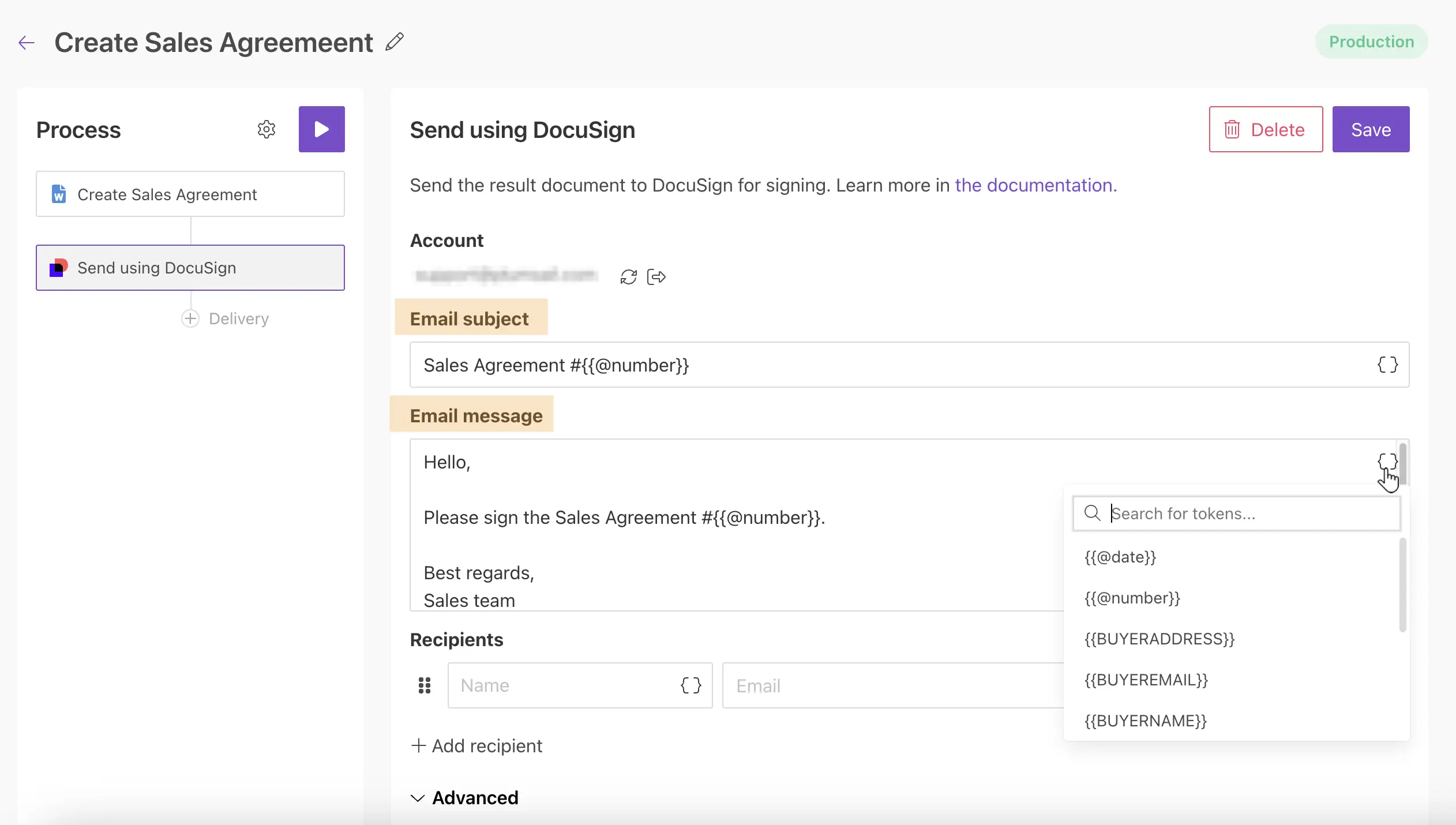The height and width of the screenshot is (825, 1456).
Task: Insert the {{@date}} token
Action: point(1120,557)
